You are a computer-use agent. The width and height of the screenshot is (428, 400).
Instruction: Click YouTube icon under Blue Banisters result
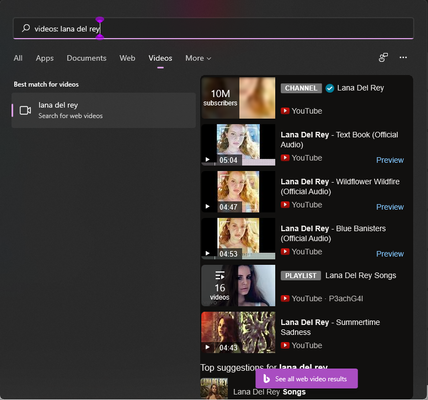(x=285, y=252)
